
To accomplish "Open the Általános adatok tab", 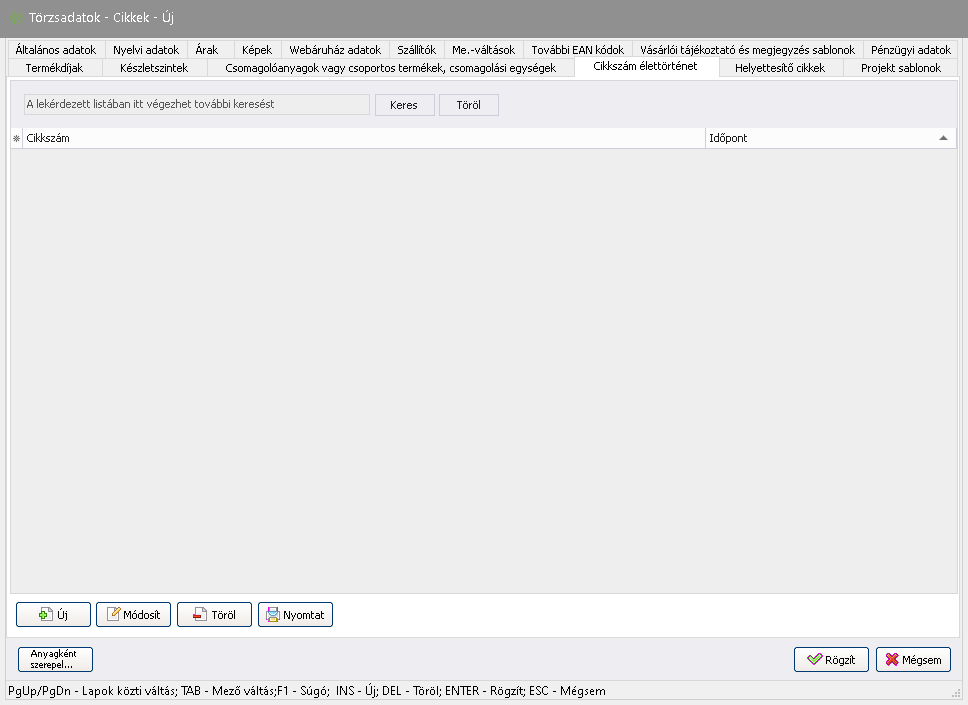I will (56, 49).
